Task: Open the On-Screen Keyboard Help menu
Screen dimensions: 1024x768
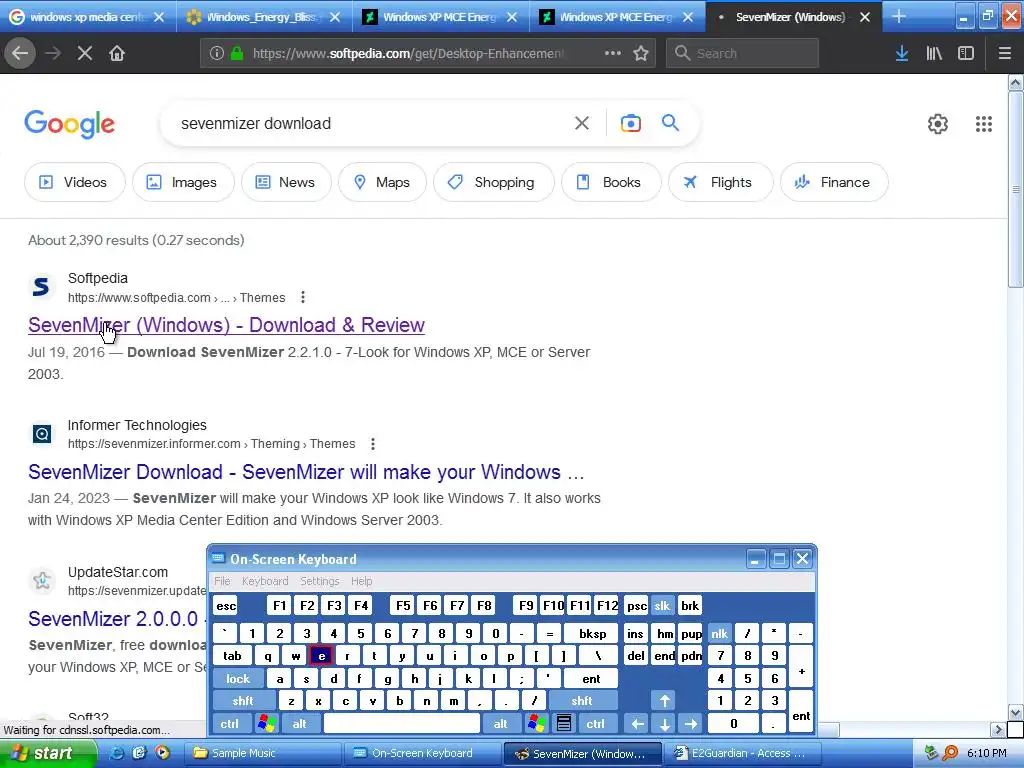Action: click(361, 581)
